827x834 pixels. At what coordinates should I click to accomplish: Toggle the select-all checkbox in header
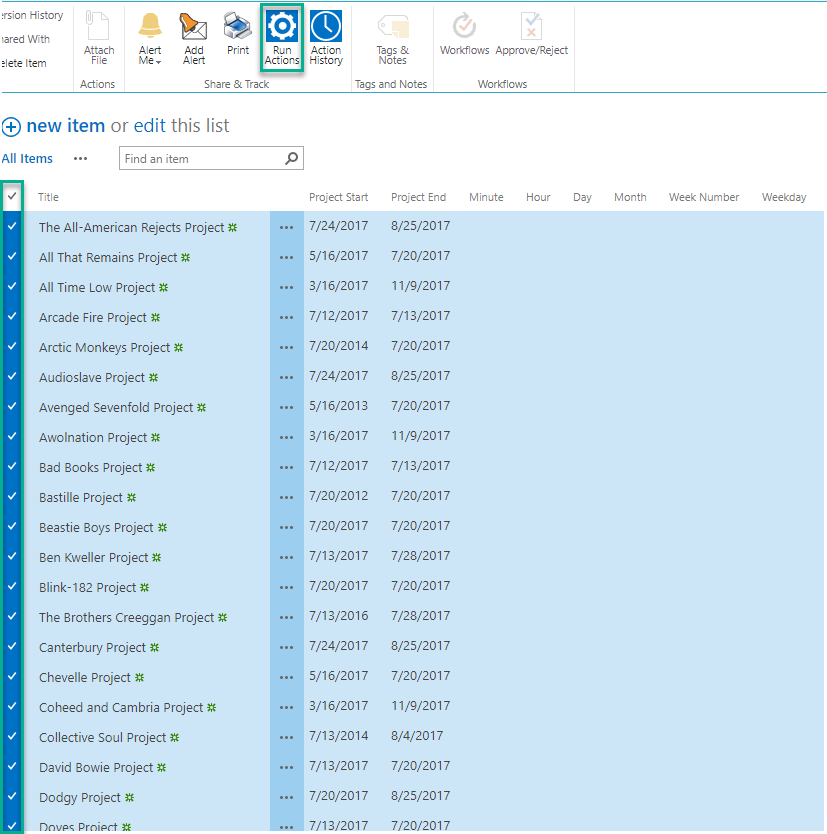point(12,196)
